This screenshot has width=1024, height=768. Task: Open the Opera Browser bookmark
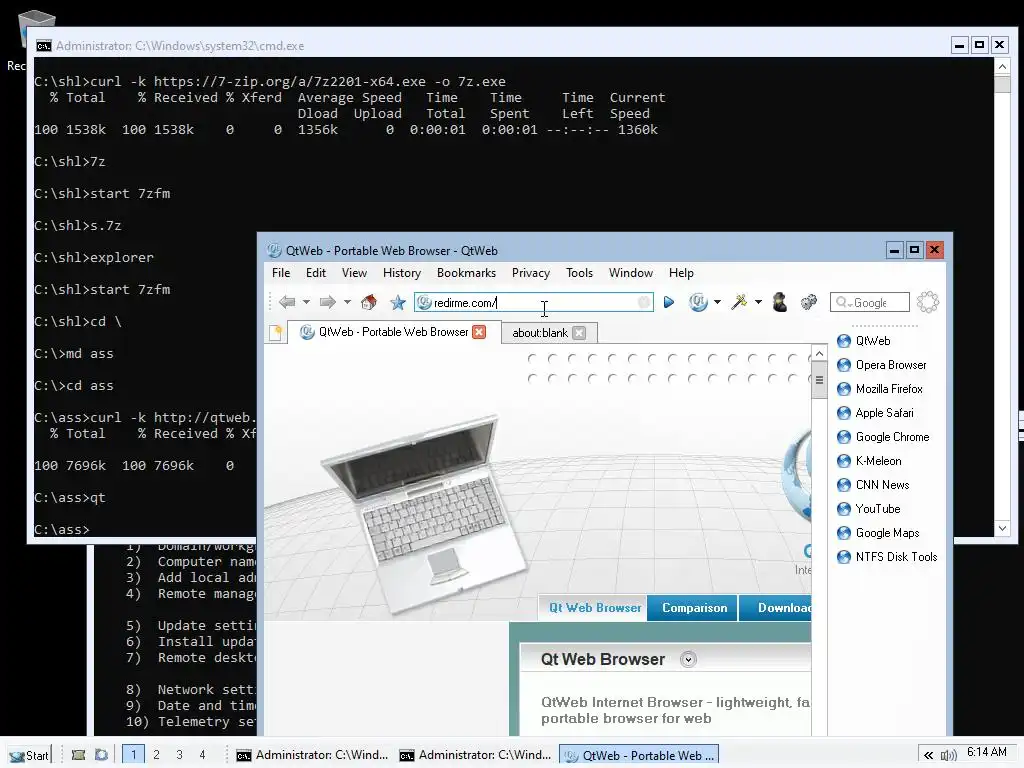click(882, 365)
